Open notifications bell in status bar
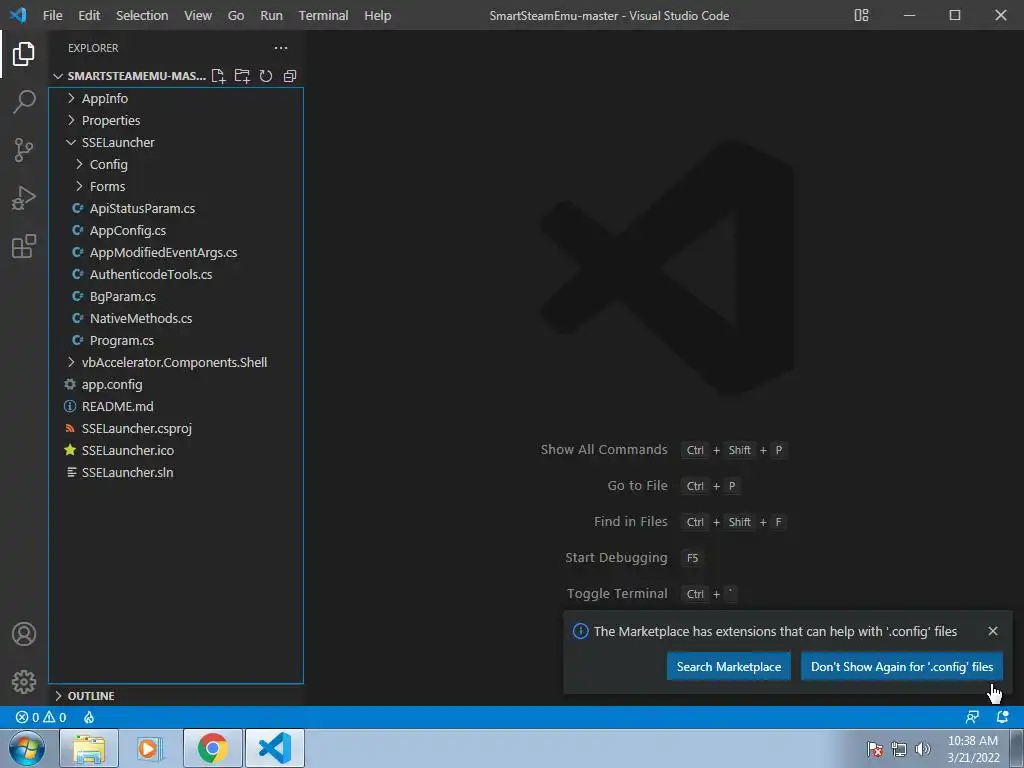This screenshot has width=1024, height=768. pyautogui.click(x=1002, y=717)
